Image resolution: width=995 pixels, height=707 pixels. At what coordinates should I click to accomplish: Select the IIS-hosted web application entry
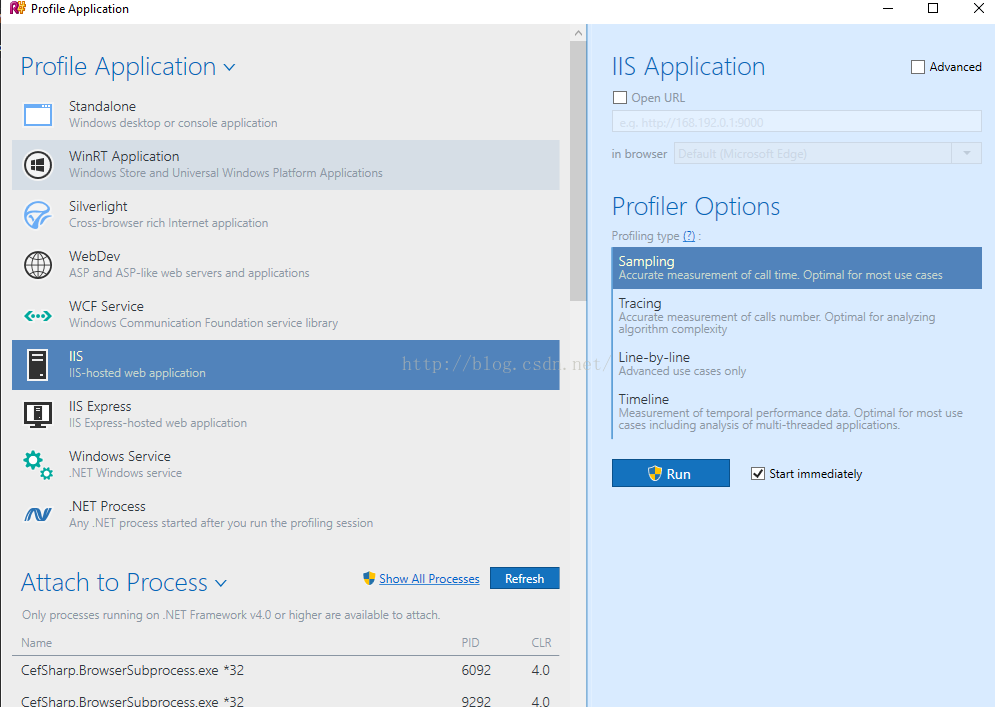tap(286, 365)
